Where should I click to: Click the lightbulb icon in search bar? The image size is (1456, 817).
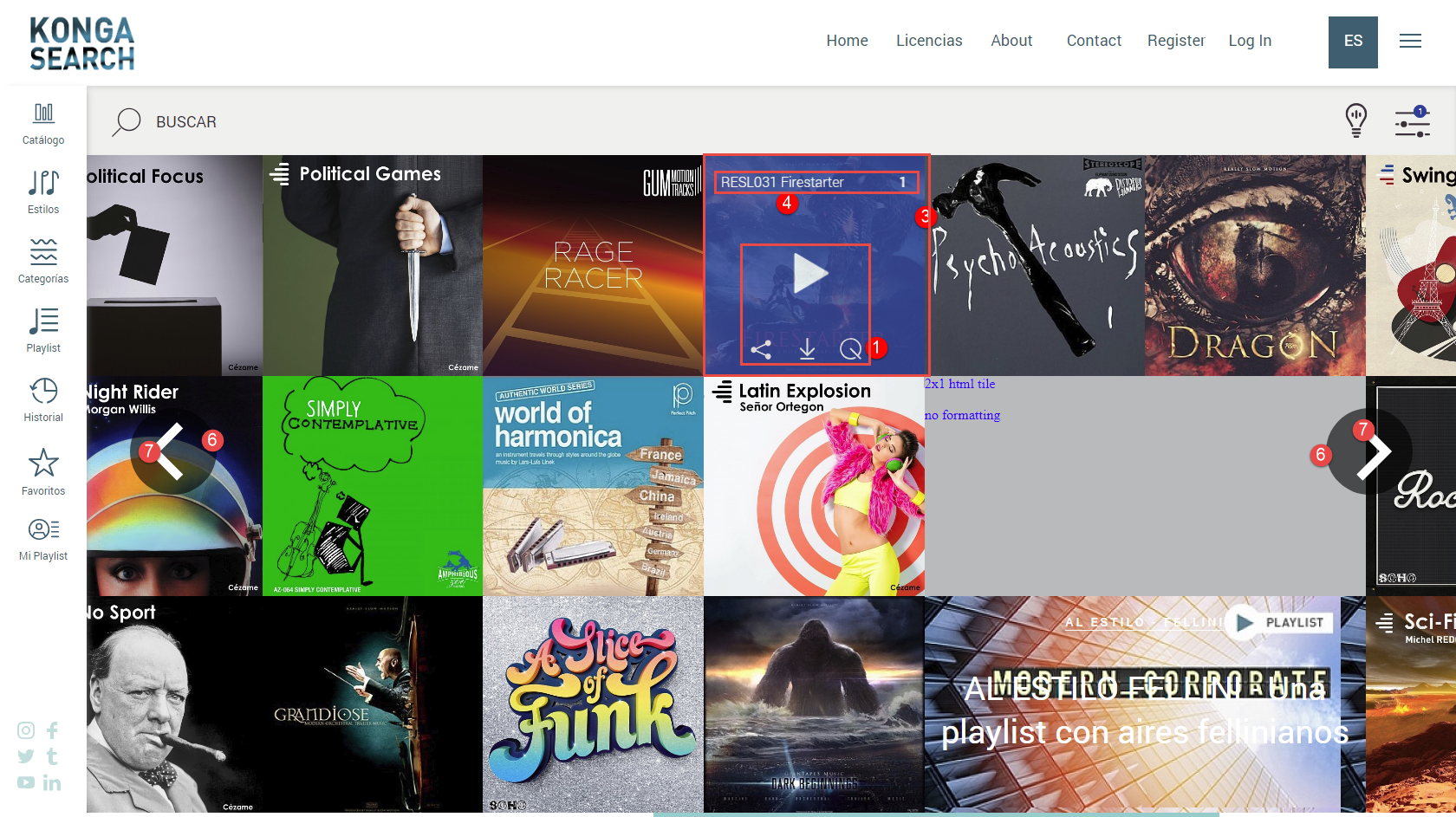pyautogui.click(x=1355, y=120)
